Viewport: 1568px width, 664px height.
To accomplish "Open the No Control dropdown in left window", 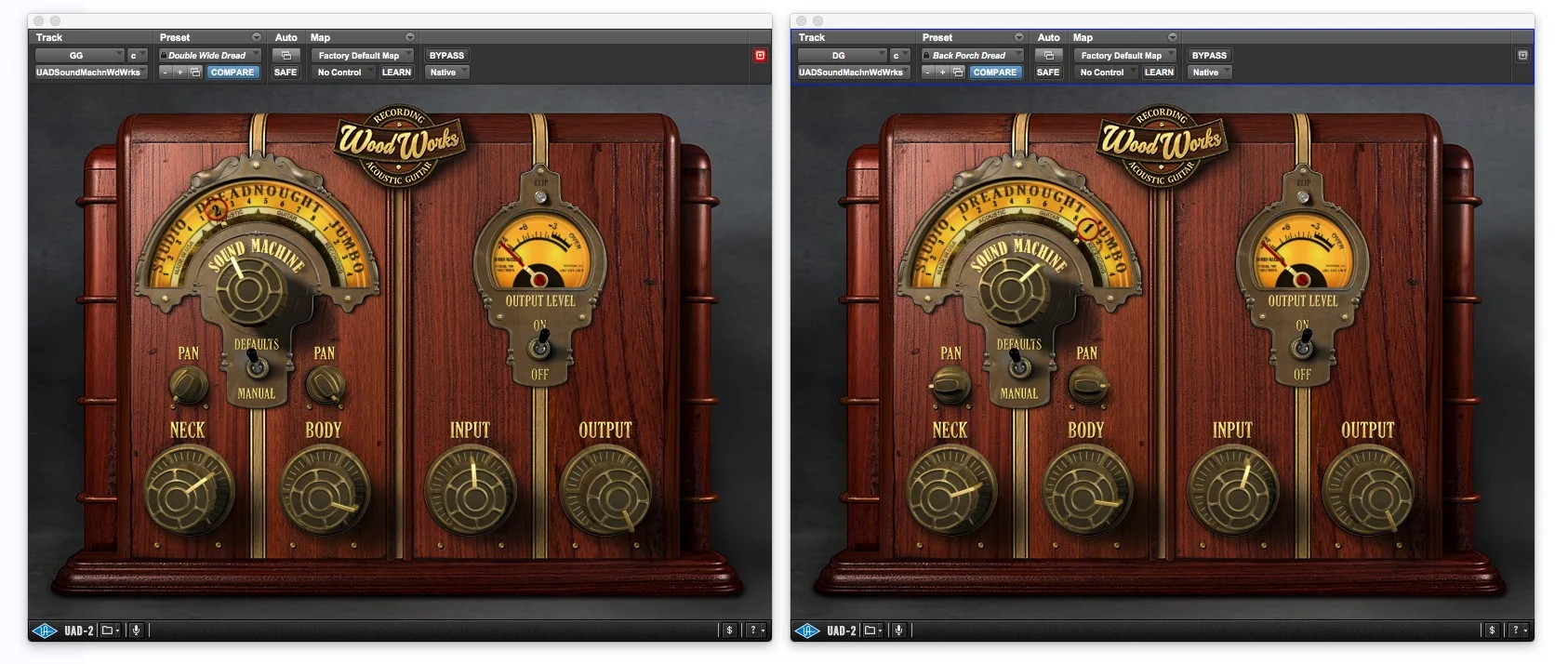I will click(343, 73).
